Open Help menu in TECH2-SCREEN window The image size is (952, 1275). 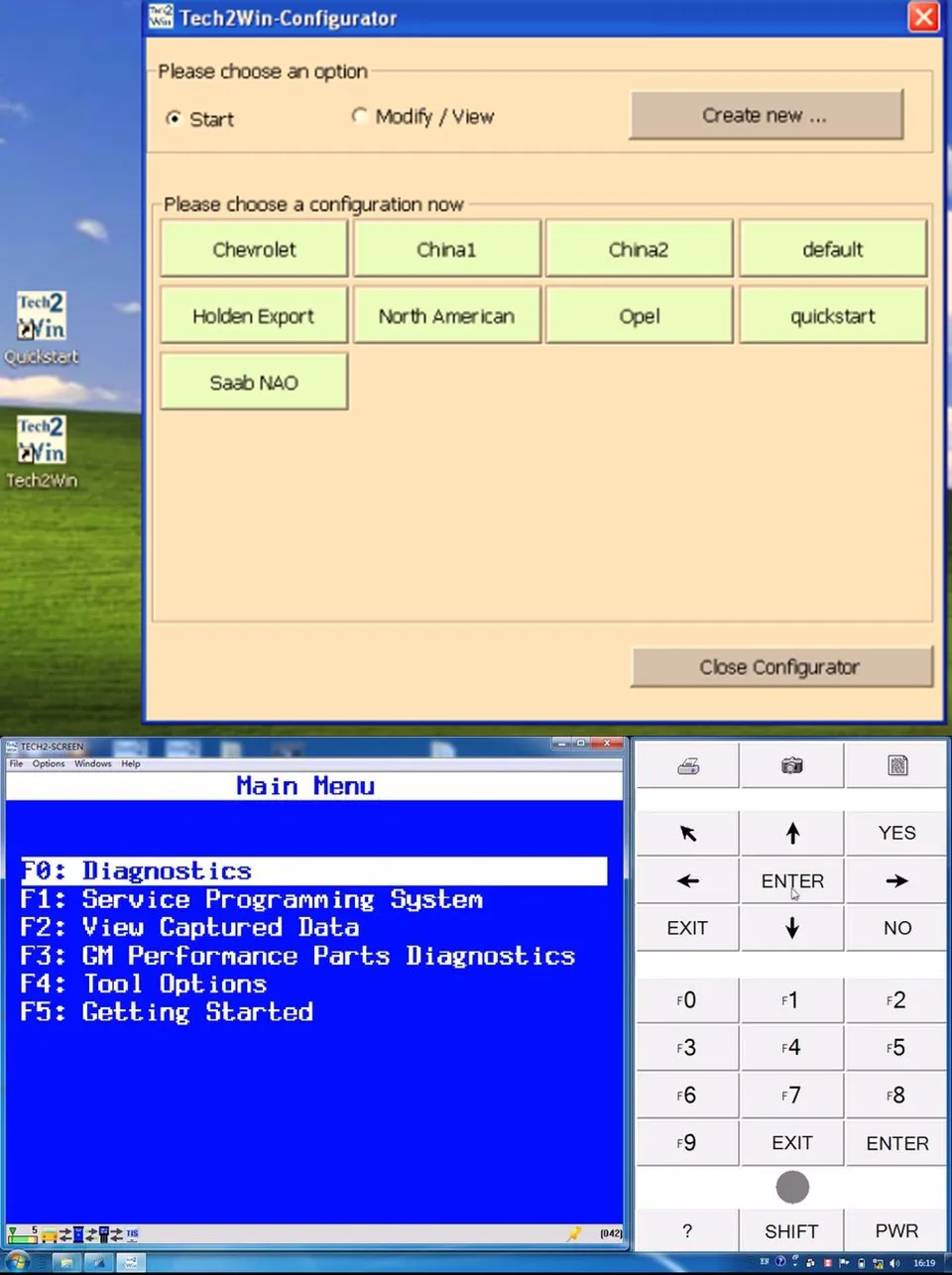[x=131, y=763]
